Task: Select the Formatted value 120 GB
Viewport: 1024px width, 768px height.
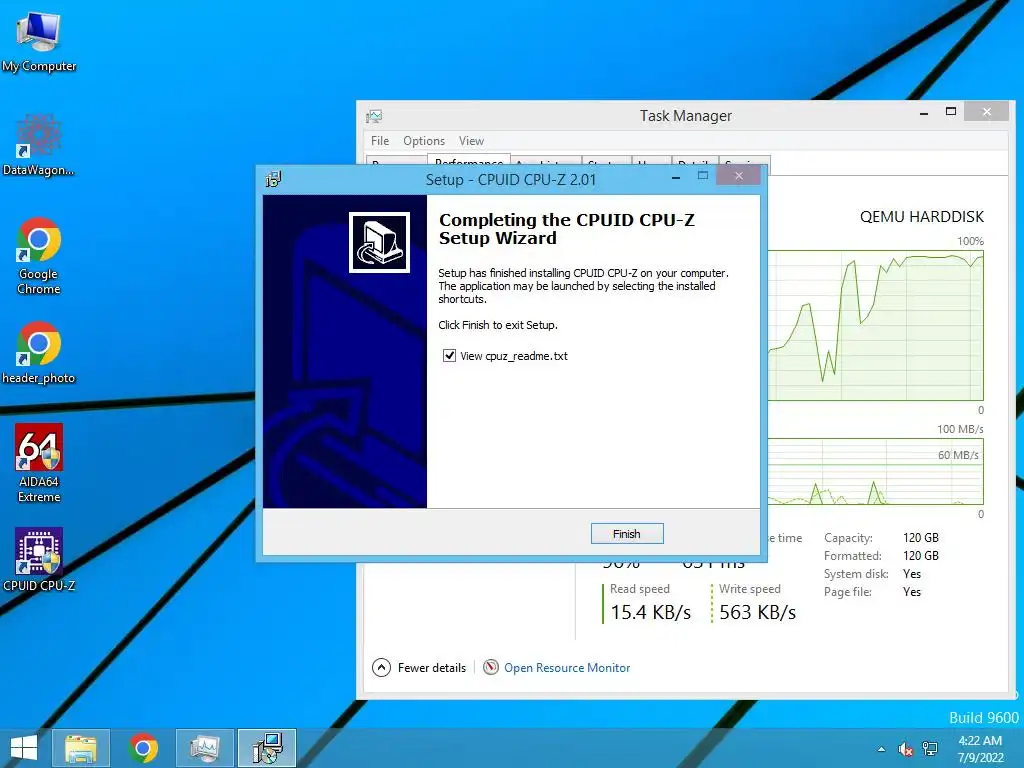Action: [921, 556]
